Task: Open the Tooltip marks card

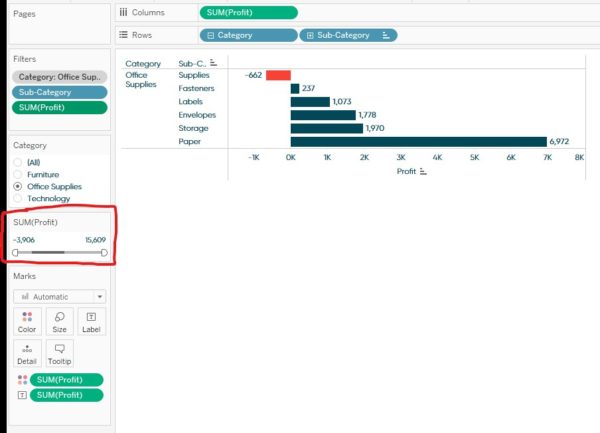Action: [x=59, y=353]
